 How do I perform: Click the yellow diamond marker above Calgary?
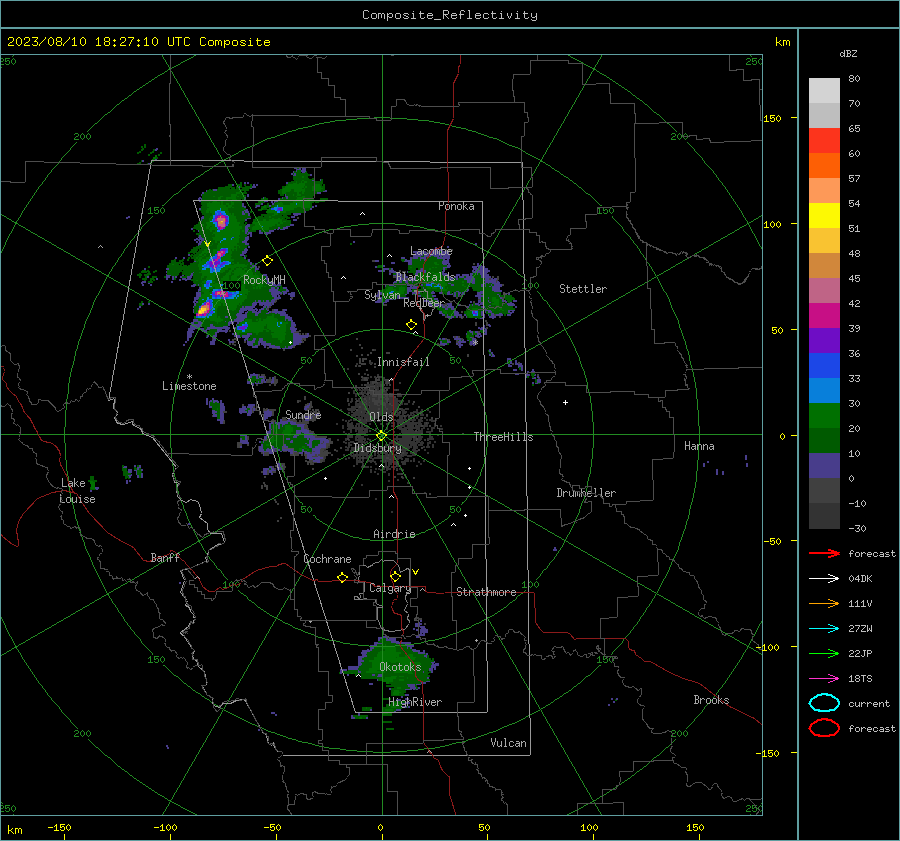395,576
